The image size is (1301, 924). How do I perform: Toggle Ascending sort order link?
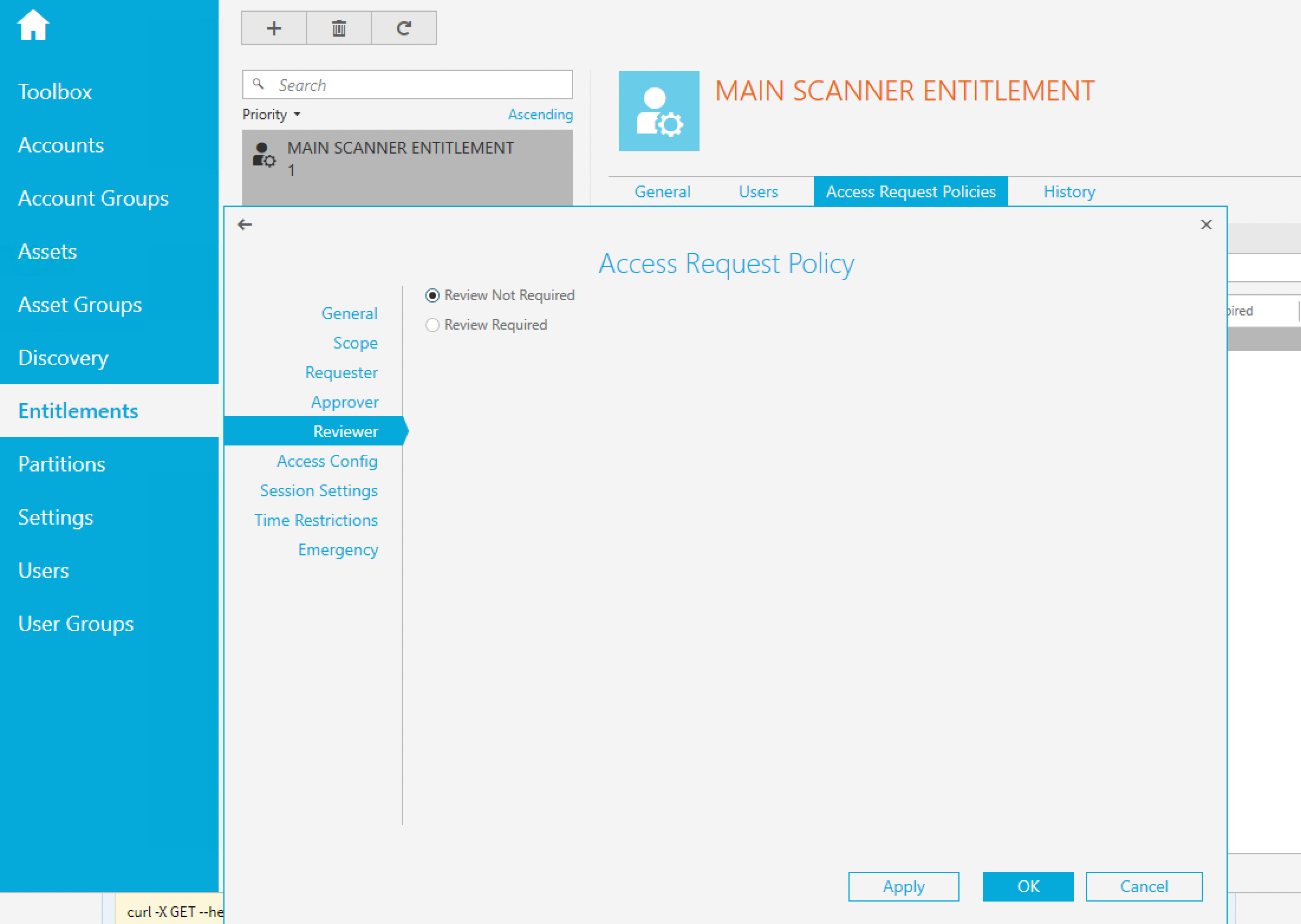[x=540, y=115]
